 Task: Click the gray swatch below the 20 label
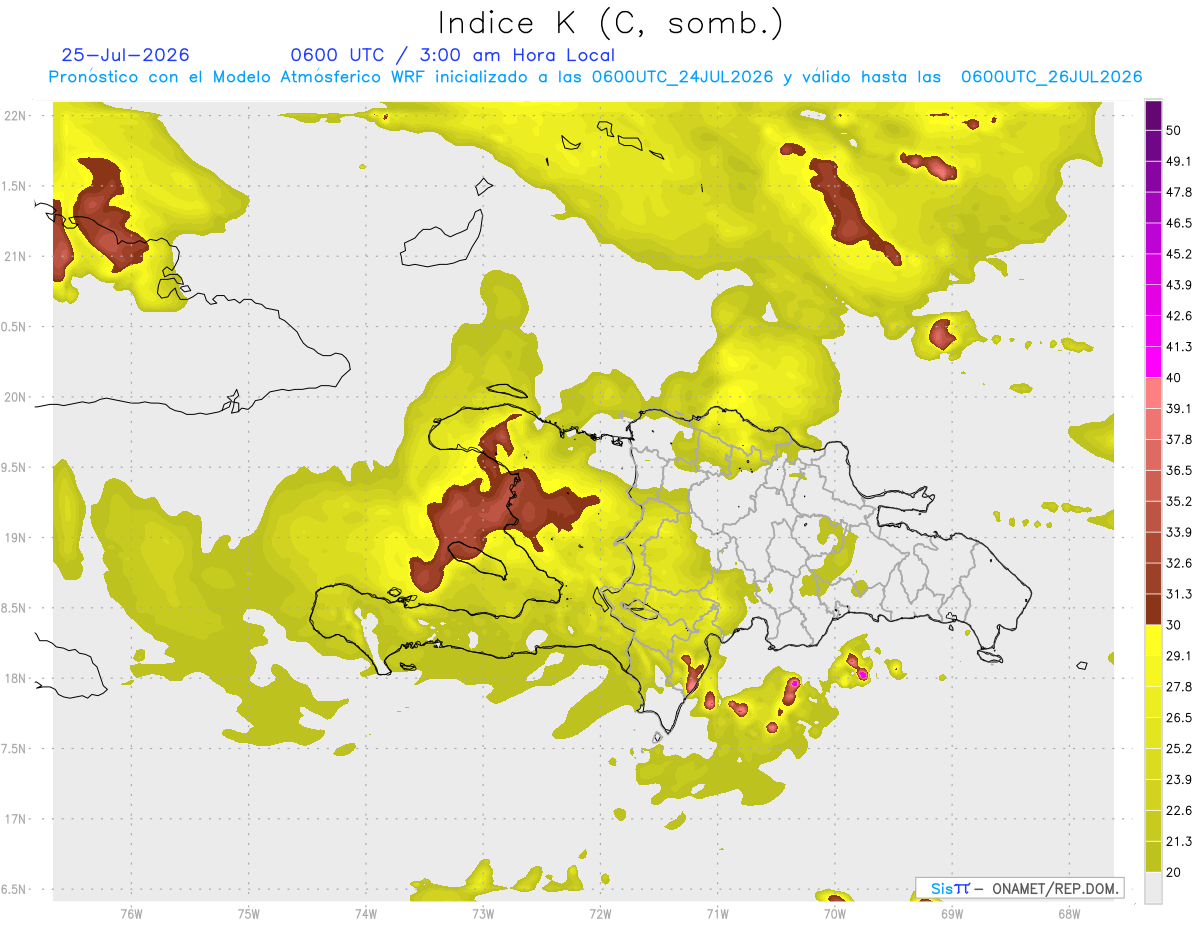[1153, 888]
